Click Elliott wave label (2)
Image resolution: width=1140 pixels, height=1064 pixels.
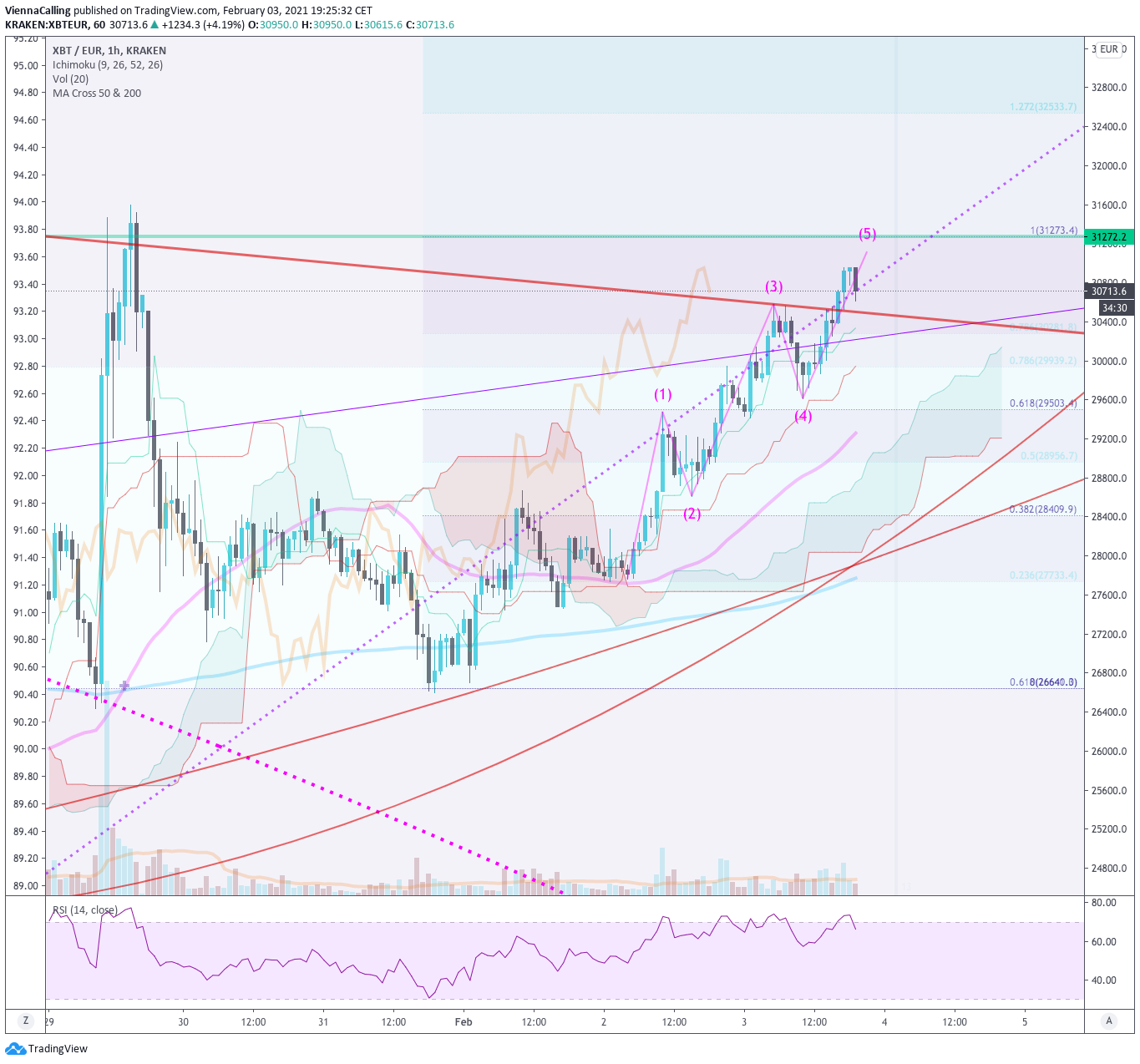coord(692,514)
